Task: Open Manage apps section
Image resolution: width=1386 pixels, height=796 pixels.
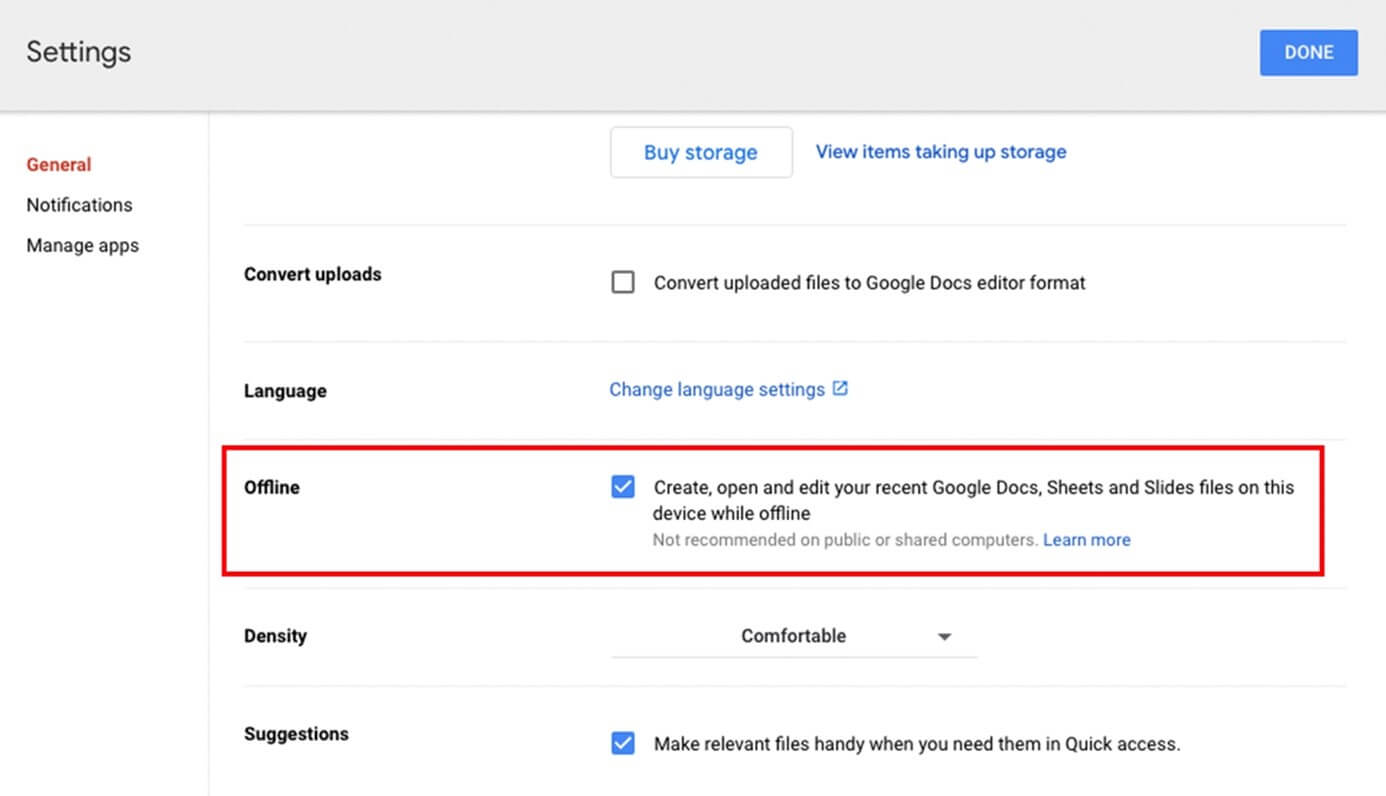Action: tap(82, 246)
